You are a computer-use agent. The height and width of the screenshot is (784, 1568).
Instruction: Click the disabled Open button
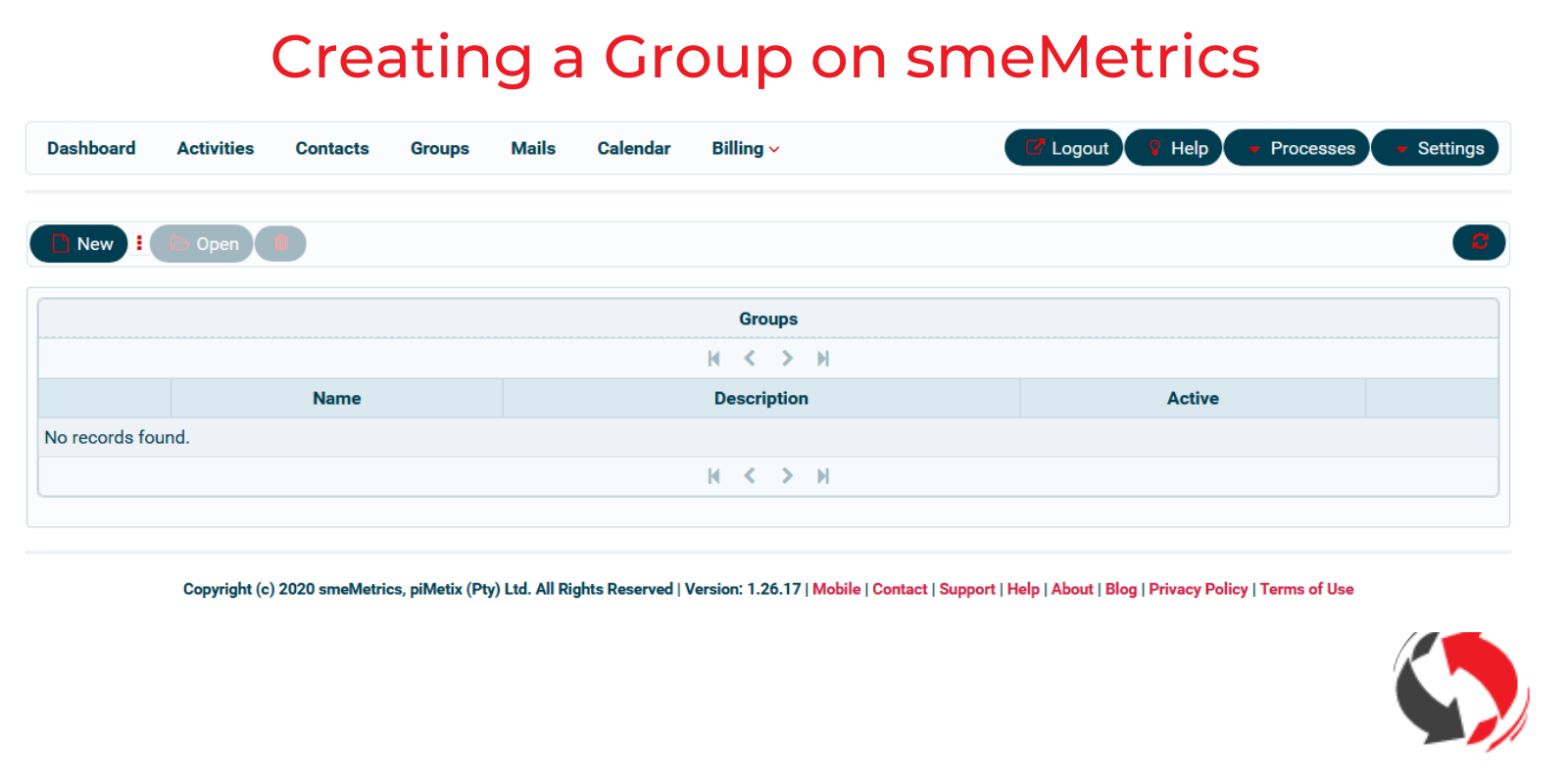point(202,244)
